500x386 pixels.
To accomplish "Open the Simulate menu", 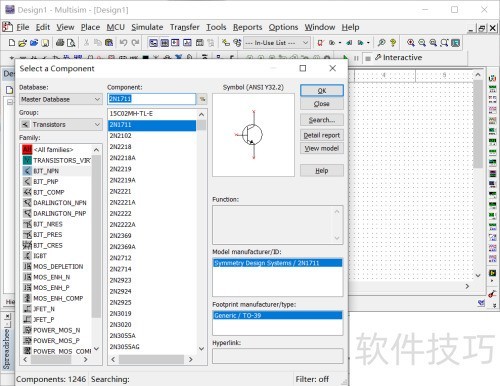I will click(x=147, y=27).
